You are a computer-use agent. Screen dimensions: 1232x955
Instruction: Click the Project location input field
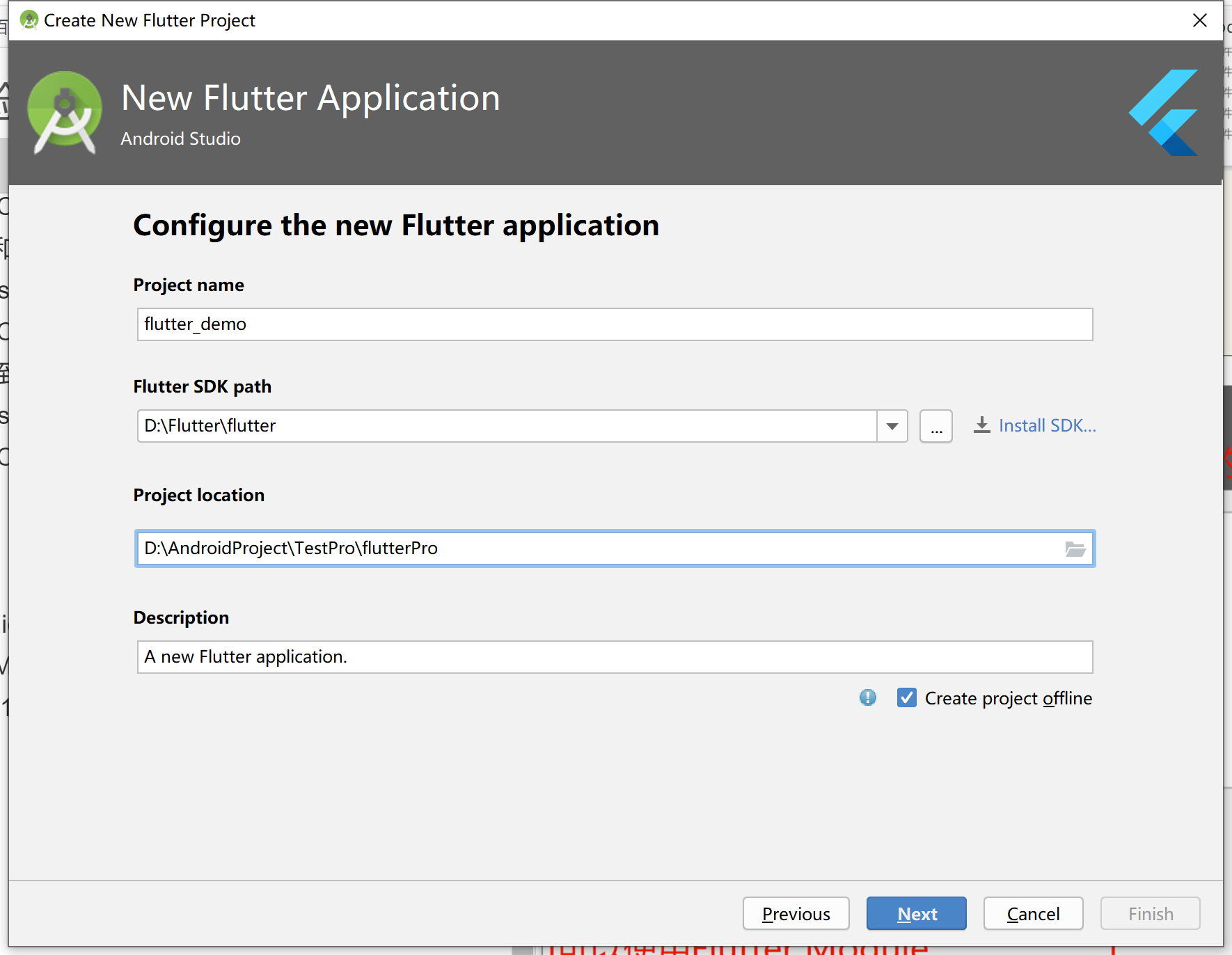tap(615, 548)
